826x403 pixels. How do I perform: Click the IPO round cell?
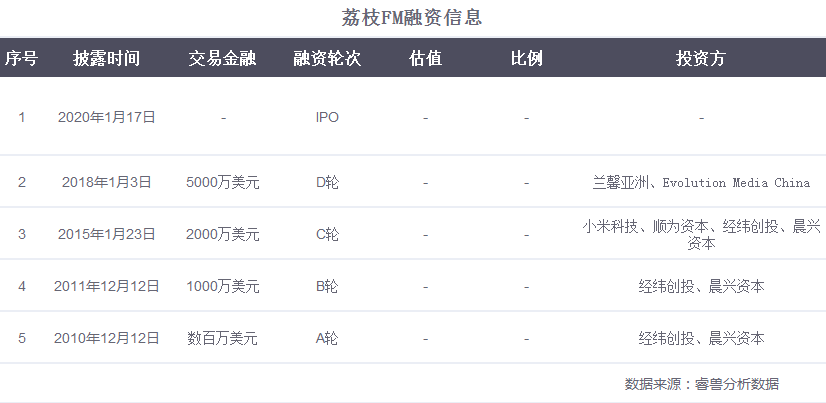click(327, 117)
